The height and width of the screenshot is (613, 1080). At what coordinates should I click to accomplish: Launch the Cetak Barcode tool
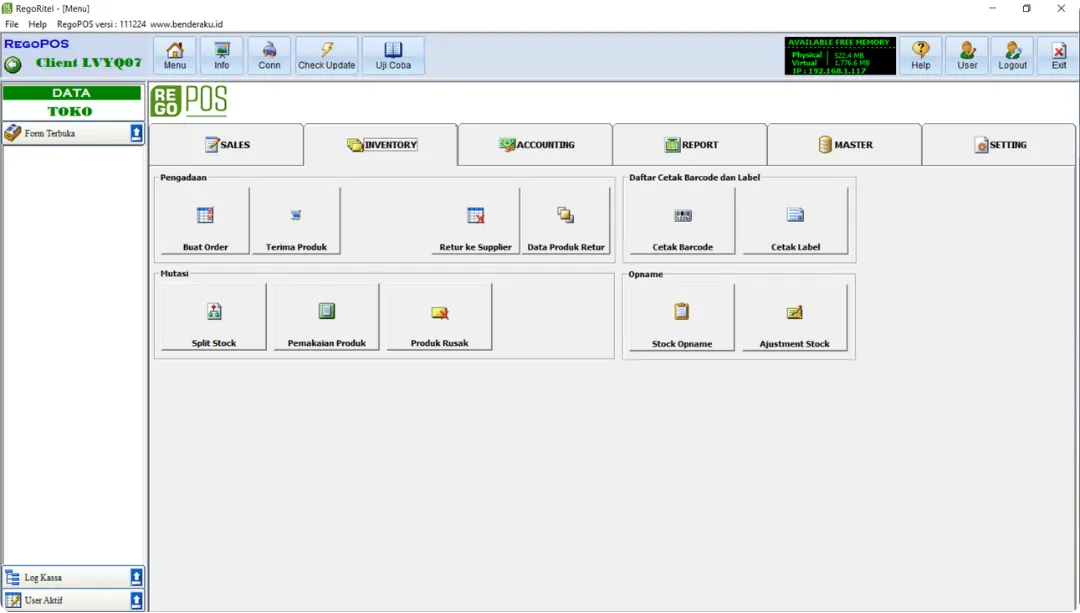pos(682,221)
